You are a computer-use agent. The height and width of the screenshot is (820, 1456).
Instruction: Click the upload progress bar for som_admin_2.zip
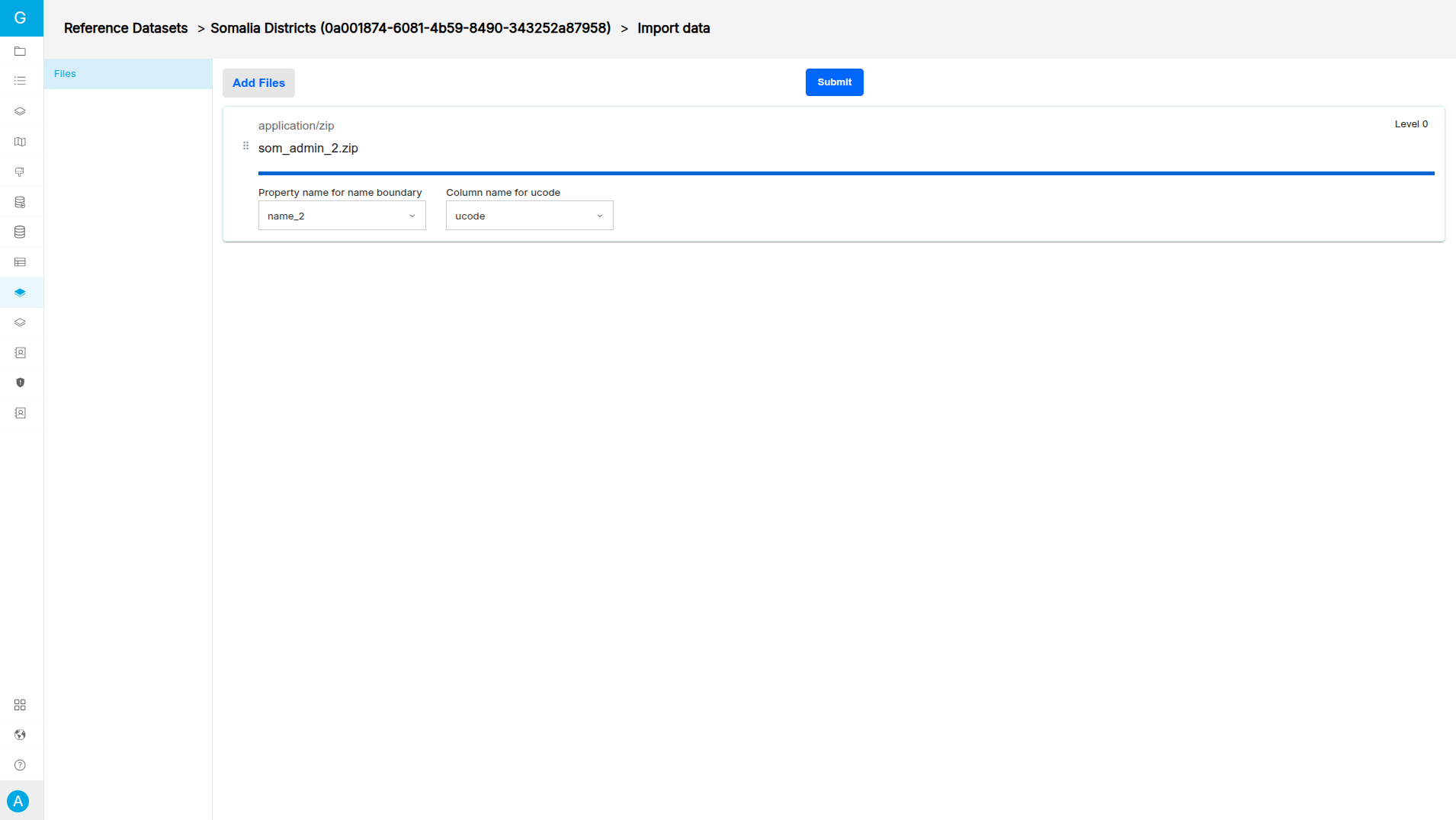[845, 174]
